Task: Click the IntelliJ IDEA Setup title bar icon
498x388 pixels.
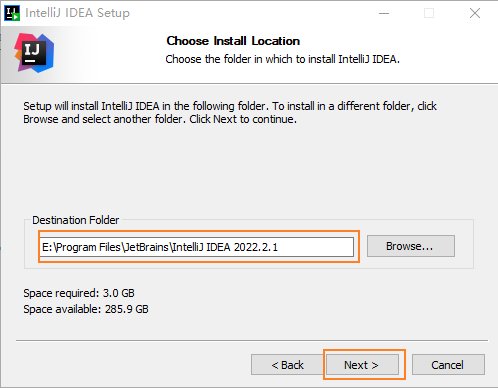Action: (x=12, y=13)
